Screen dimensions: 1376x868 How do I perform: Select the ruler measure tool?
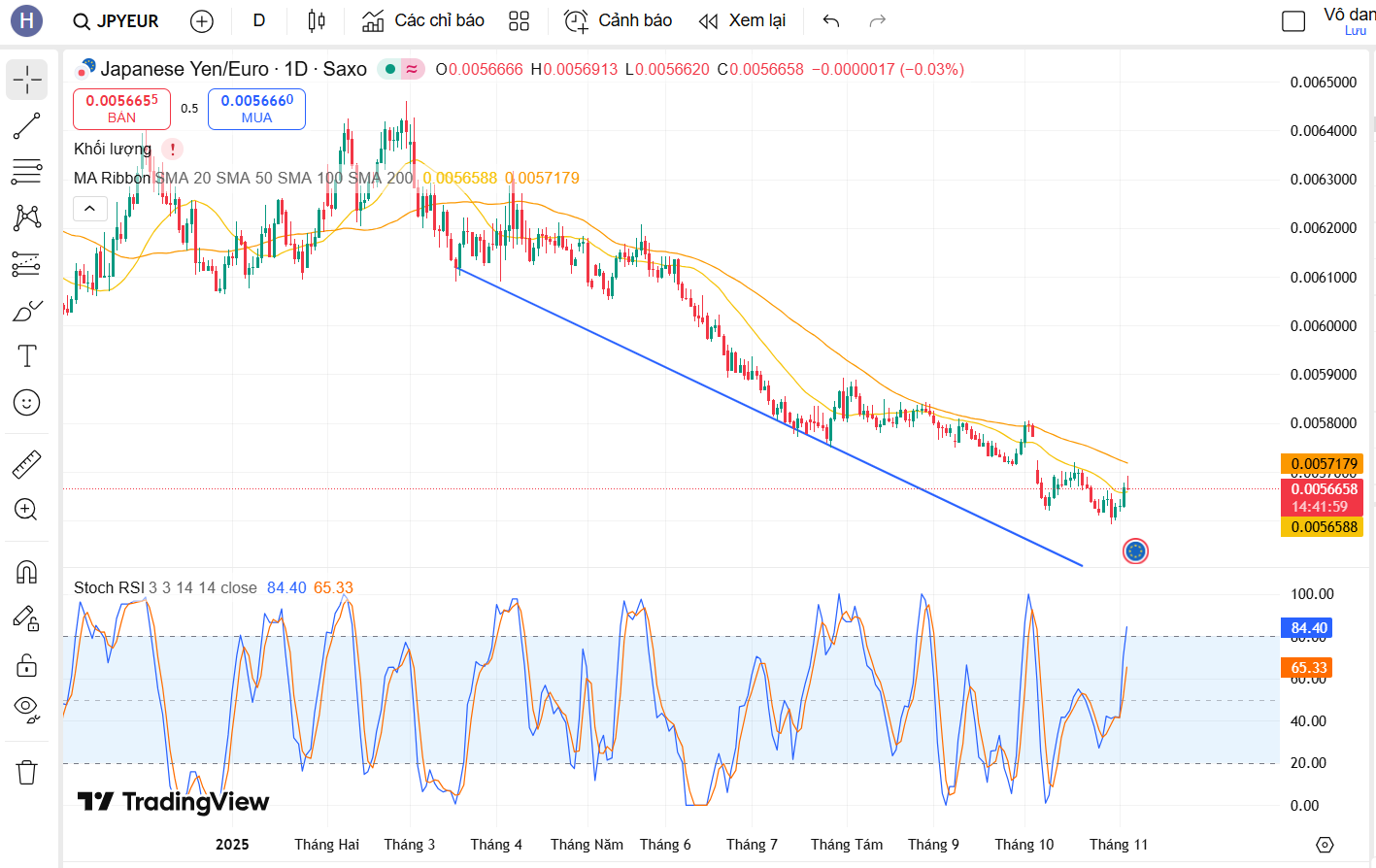pos(26,464)
